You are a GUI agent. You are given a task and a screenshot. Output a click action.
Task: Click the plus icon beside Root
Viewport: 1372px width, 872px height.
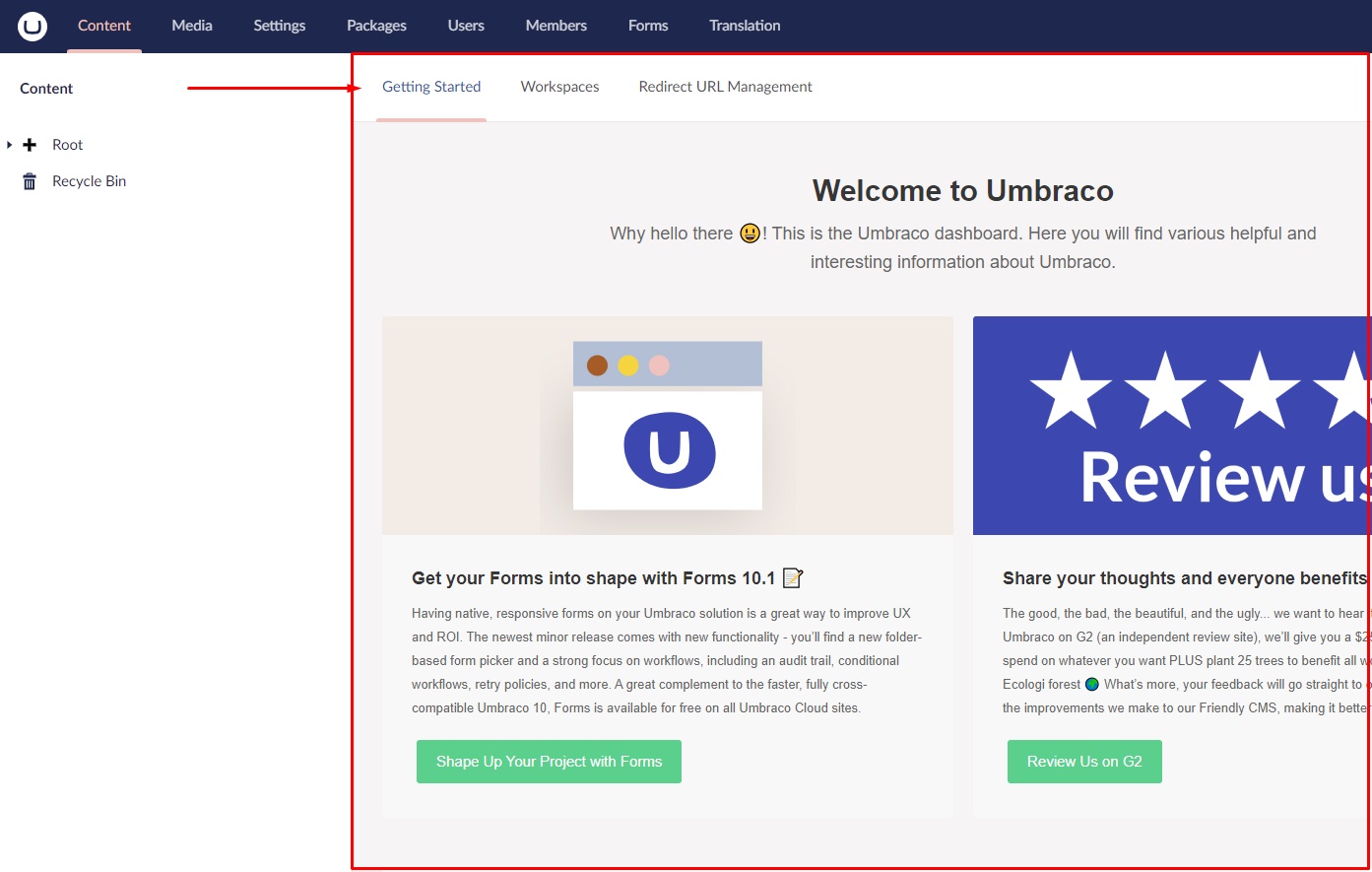coord(30,145)
